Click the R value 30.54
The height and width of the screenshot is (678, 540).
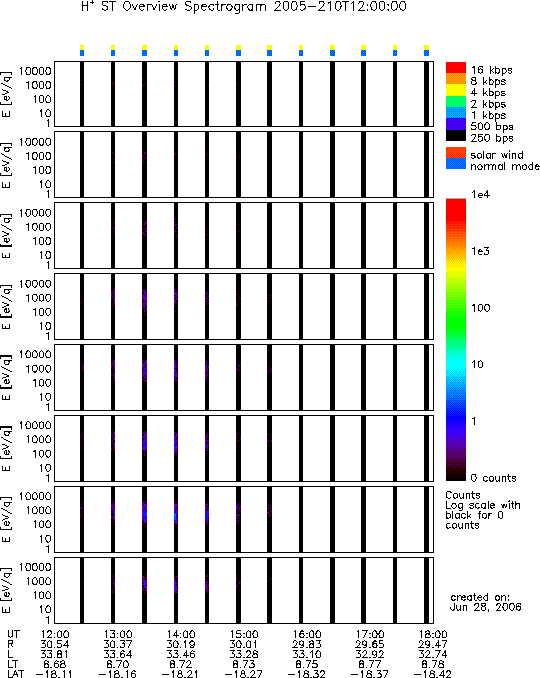pos(54,644)
